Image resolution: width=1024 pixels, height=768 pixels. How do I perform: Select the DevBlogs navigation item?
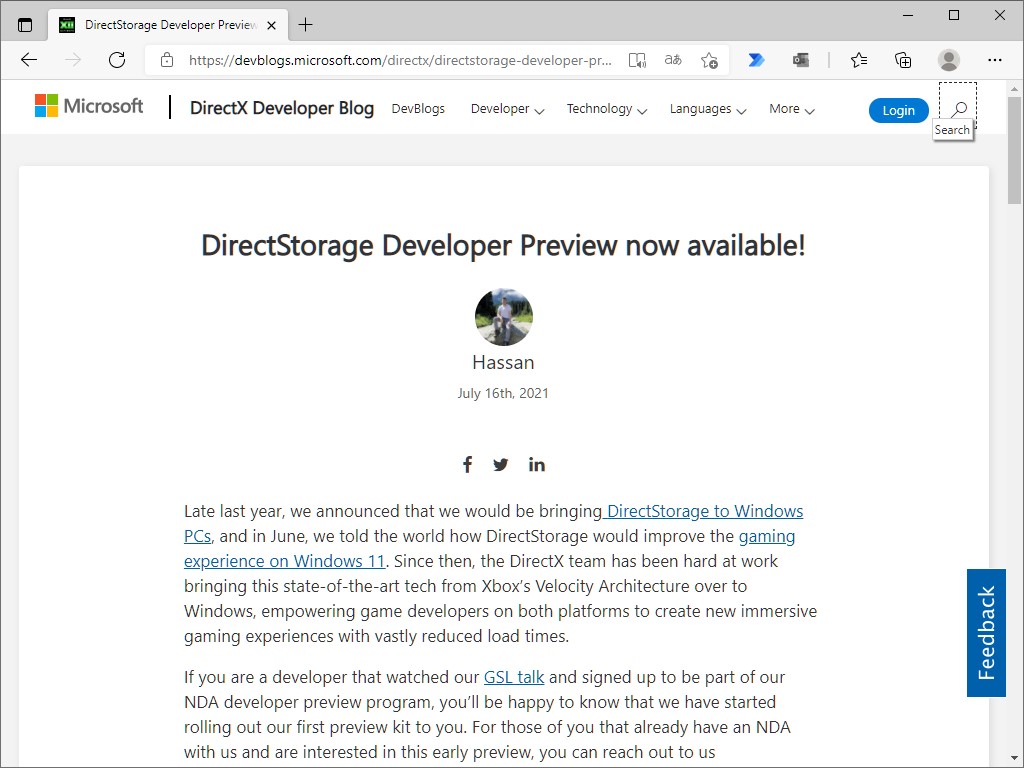[418, 108]
